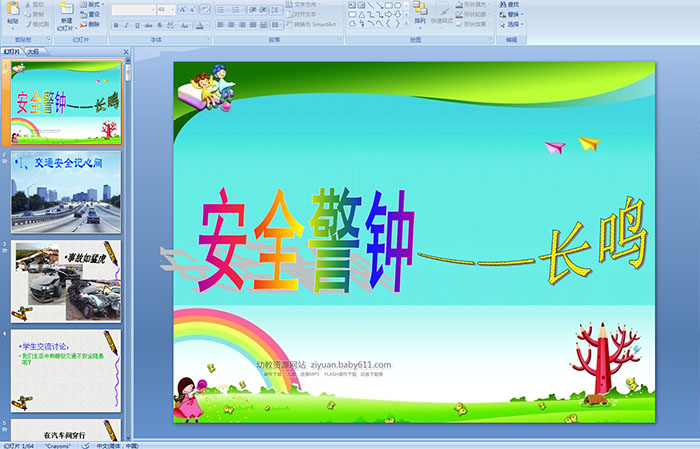Click the Decrease Indent icon
Viewport: 700px width, 449px height.
(252, 9)
